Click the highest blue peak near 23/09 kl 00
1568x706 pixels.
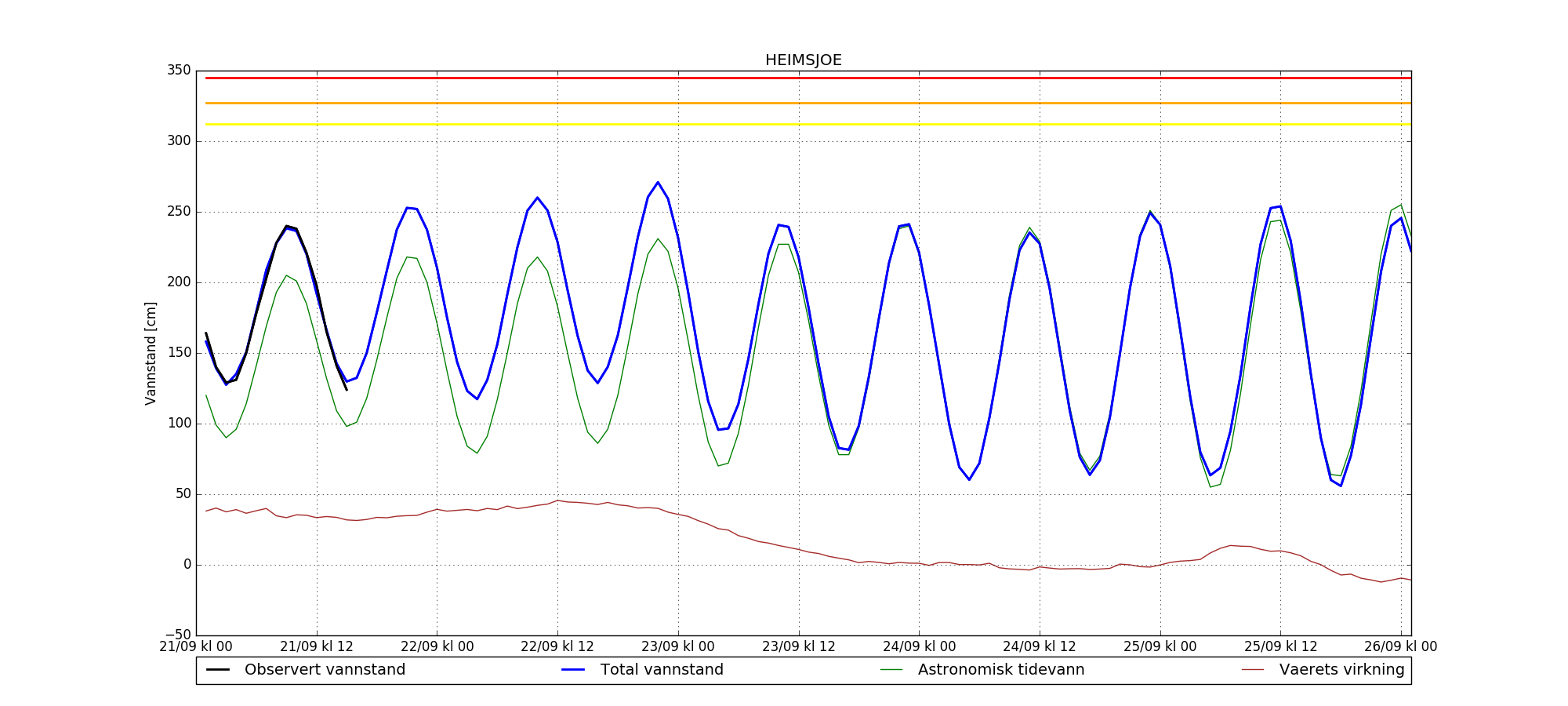tap(658, 183)
